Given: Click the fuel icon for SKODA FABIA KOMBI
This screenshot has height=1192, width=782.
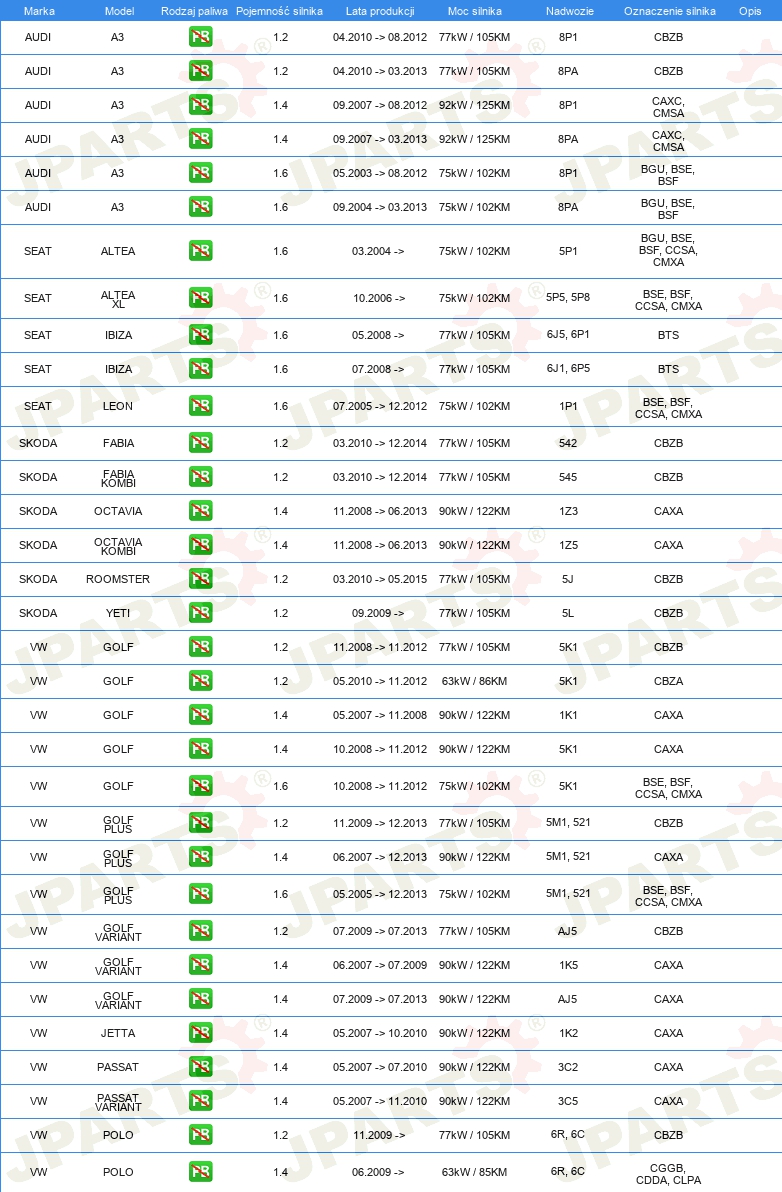Looking at the screenshot, I should [x=201, y=477].
